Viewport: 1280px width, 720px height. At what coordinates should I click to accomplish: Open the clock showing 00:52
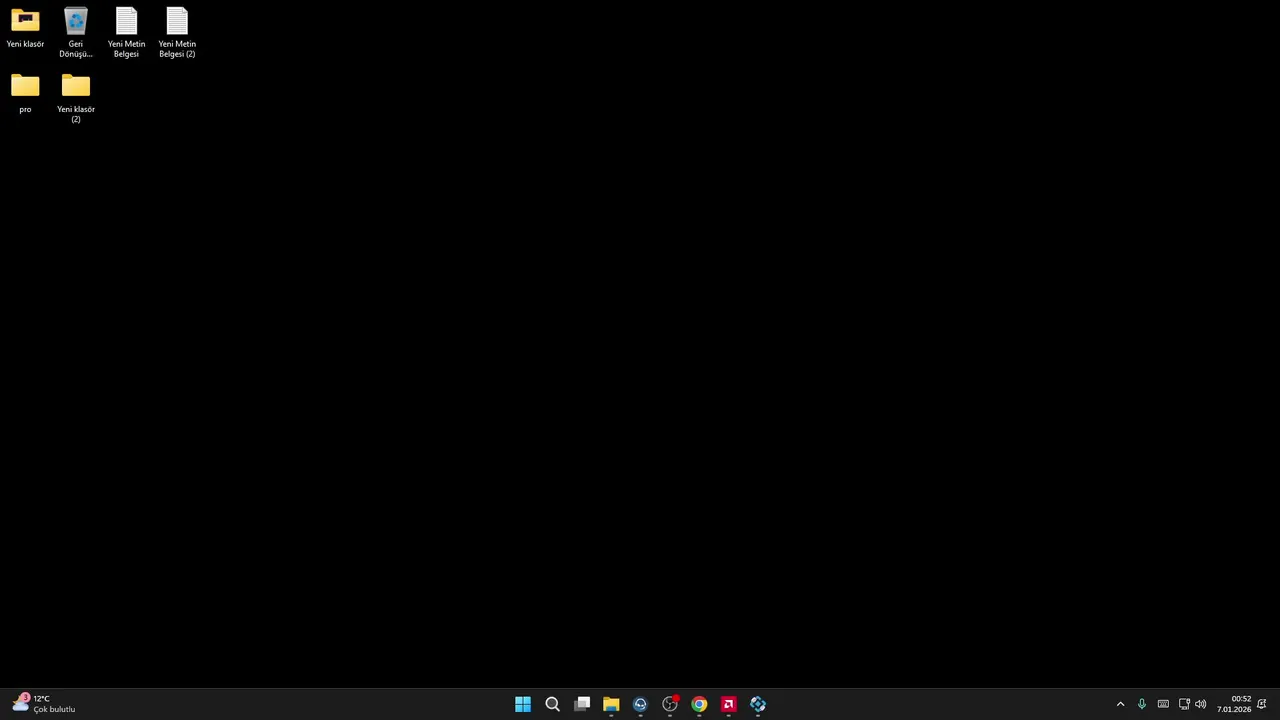[x=1234, y=704]
